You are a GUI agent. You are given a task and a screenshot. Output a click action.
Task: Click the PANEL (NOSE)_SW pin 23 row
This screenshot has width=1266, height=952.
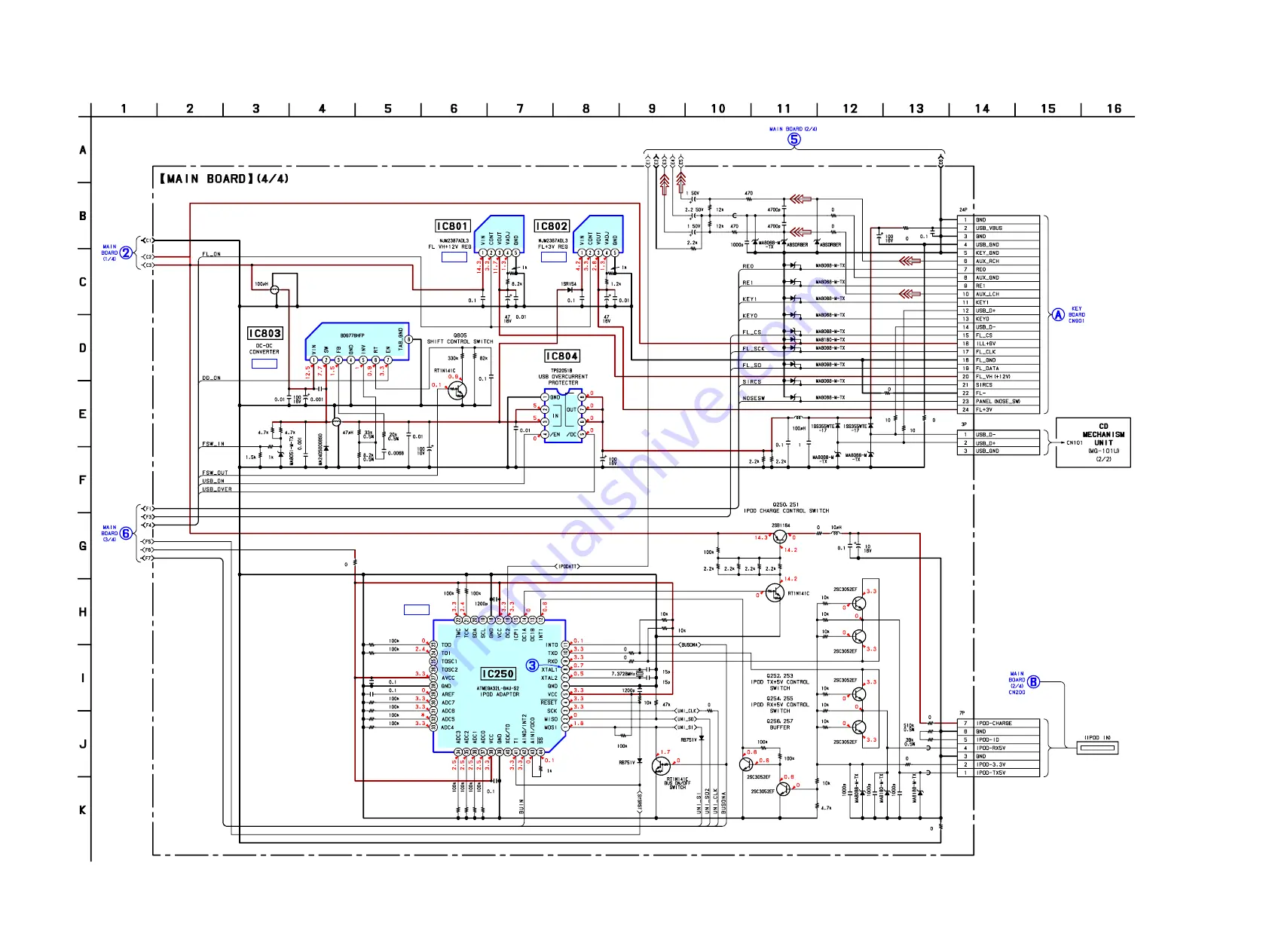point(998,402)
